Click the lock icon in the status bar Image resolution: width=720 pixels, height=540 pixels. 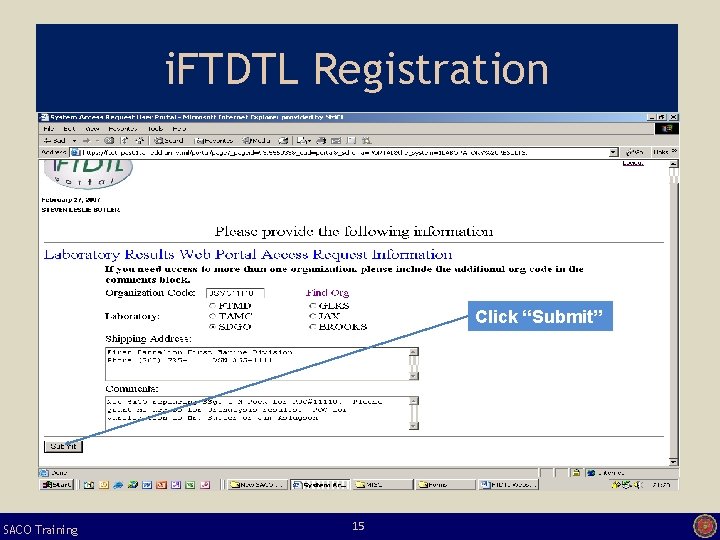pos(576,472)
